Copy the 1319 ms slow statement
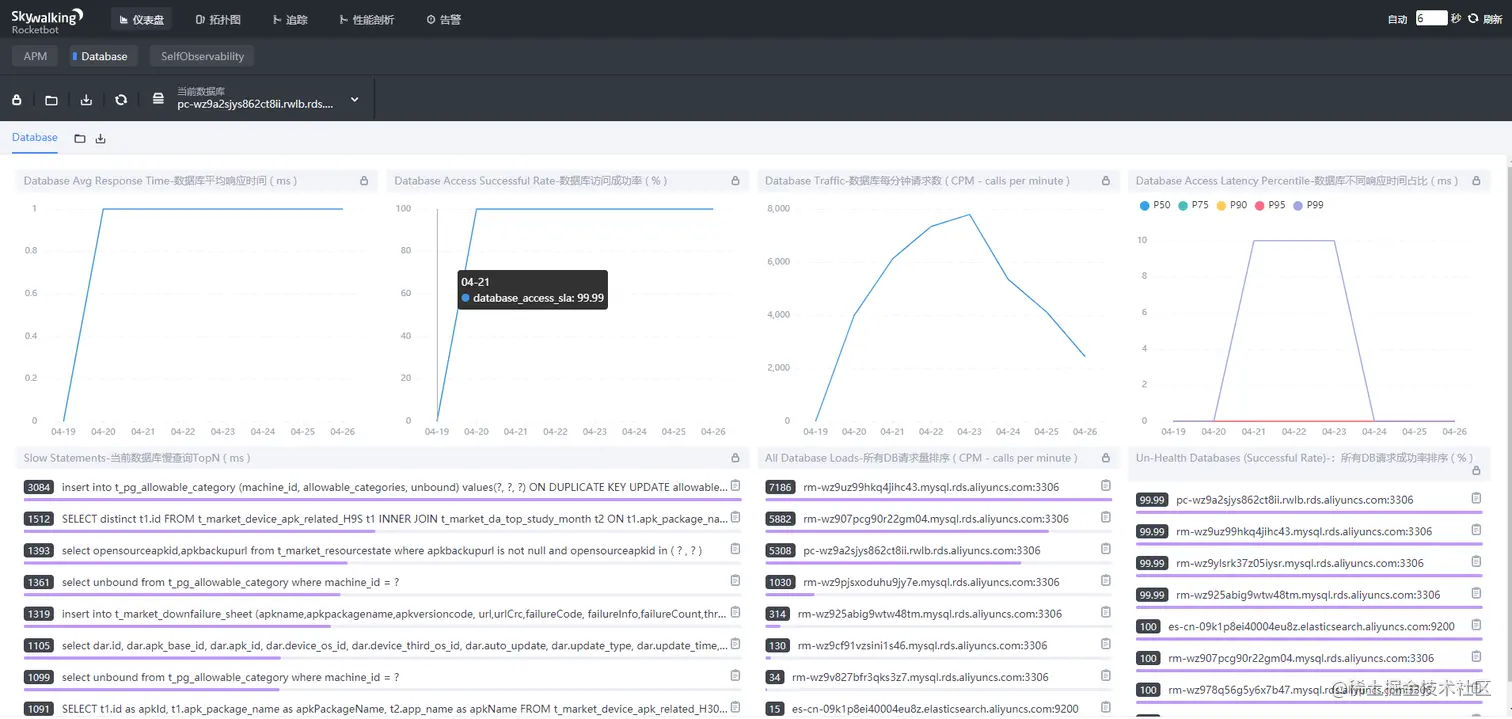The height and width of the screenshot is (719, 1512). click(x=735, y=612)
